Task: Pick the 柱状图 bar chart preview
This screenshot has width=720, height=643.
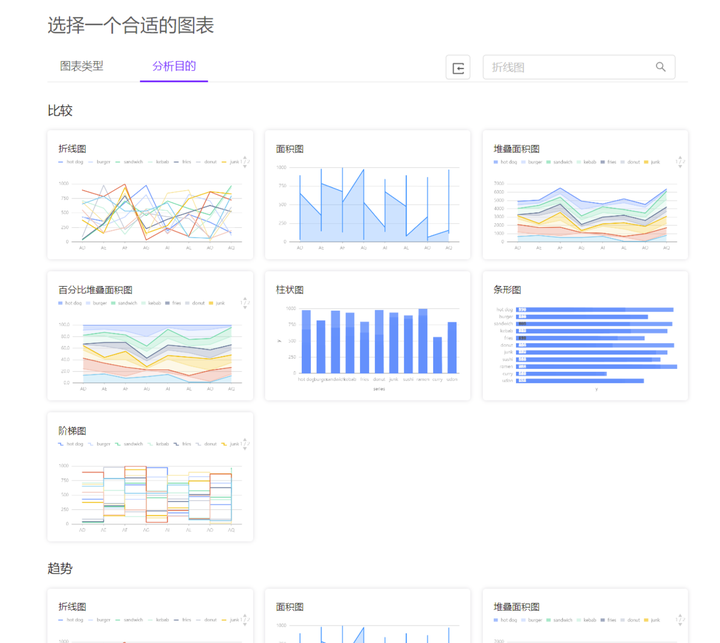Action: coord(367,336)
